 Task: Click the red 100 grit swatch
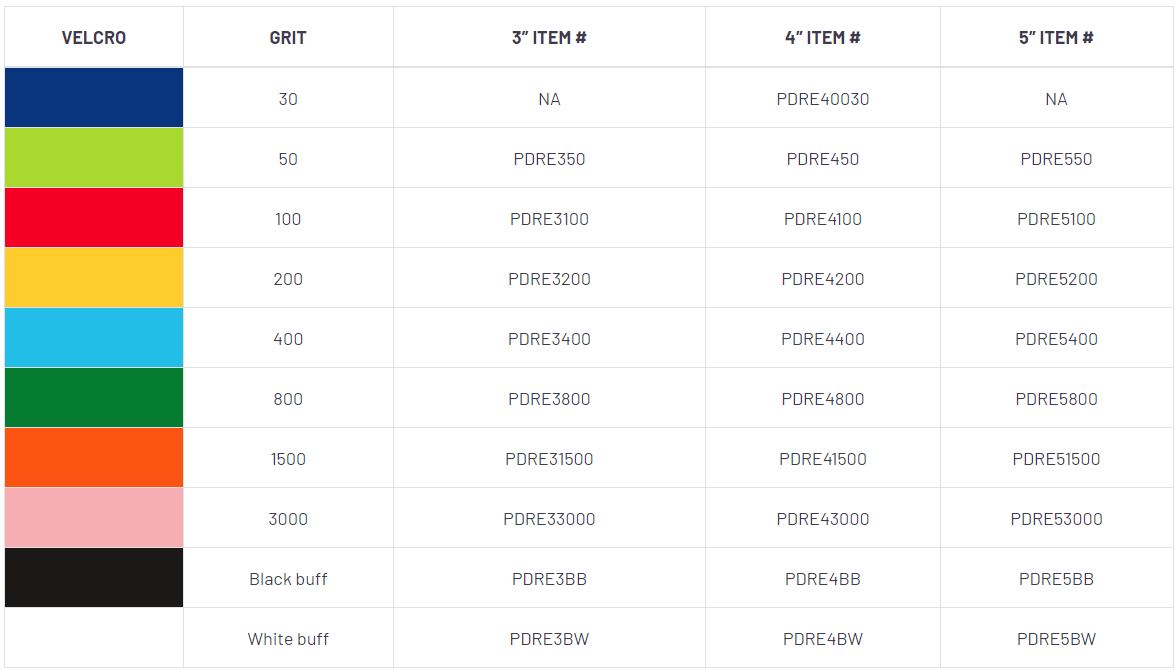tap(94, 218)
